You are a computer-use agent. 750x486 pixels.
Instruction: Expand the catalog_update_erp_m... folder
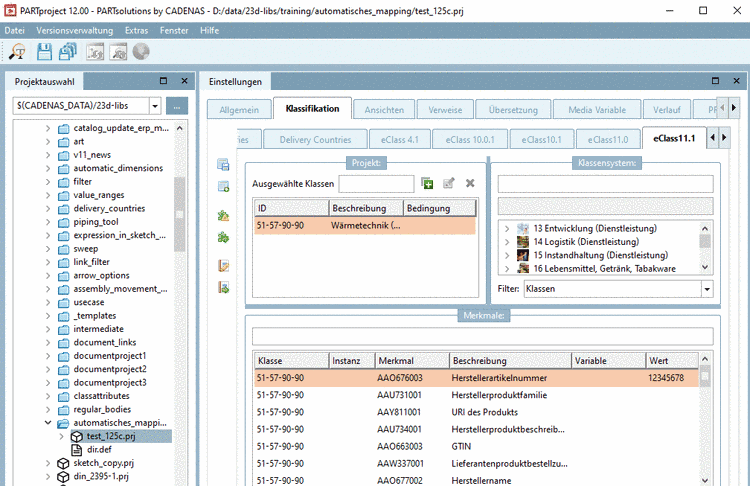tap(48, 128)
